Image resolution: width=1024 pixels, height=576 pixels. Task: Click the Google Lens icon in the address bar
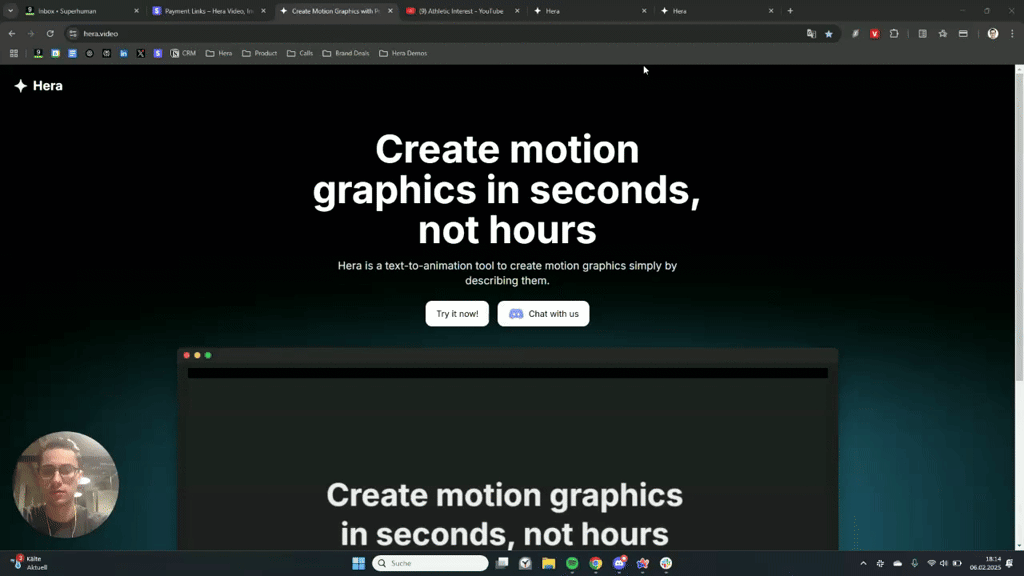(810, 33)
